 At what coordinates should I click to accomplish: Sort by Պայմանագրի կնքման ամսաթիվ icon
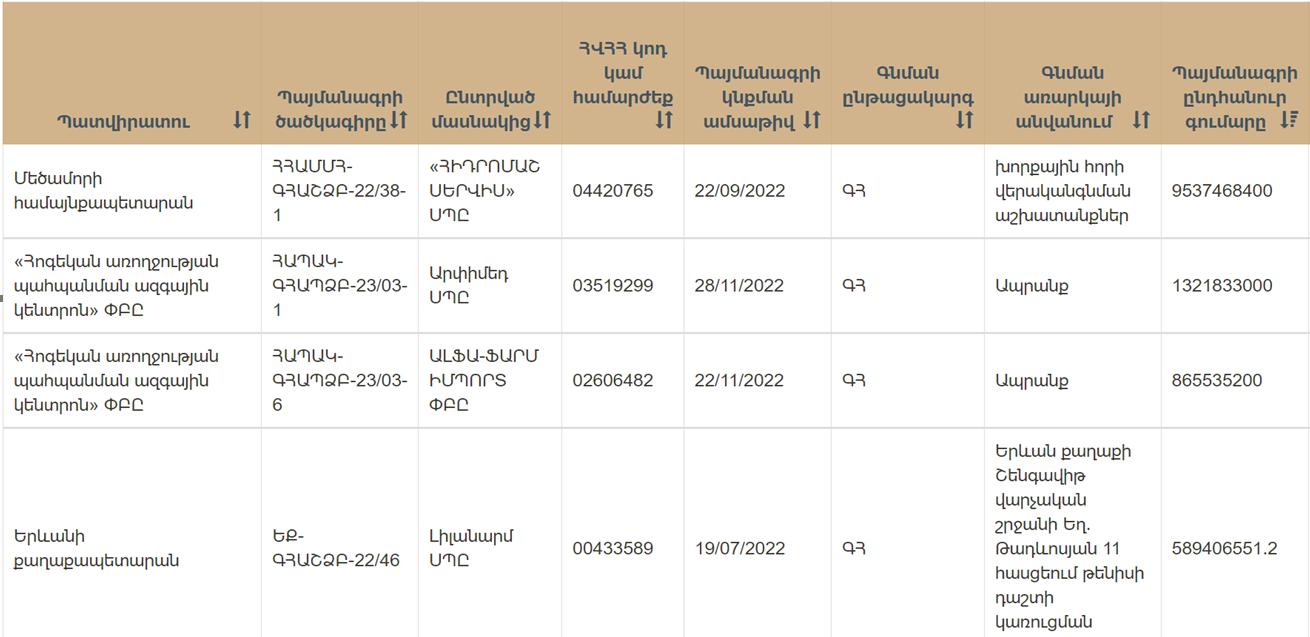point(812,121)
